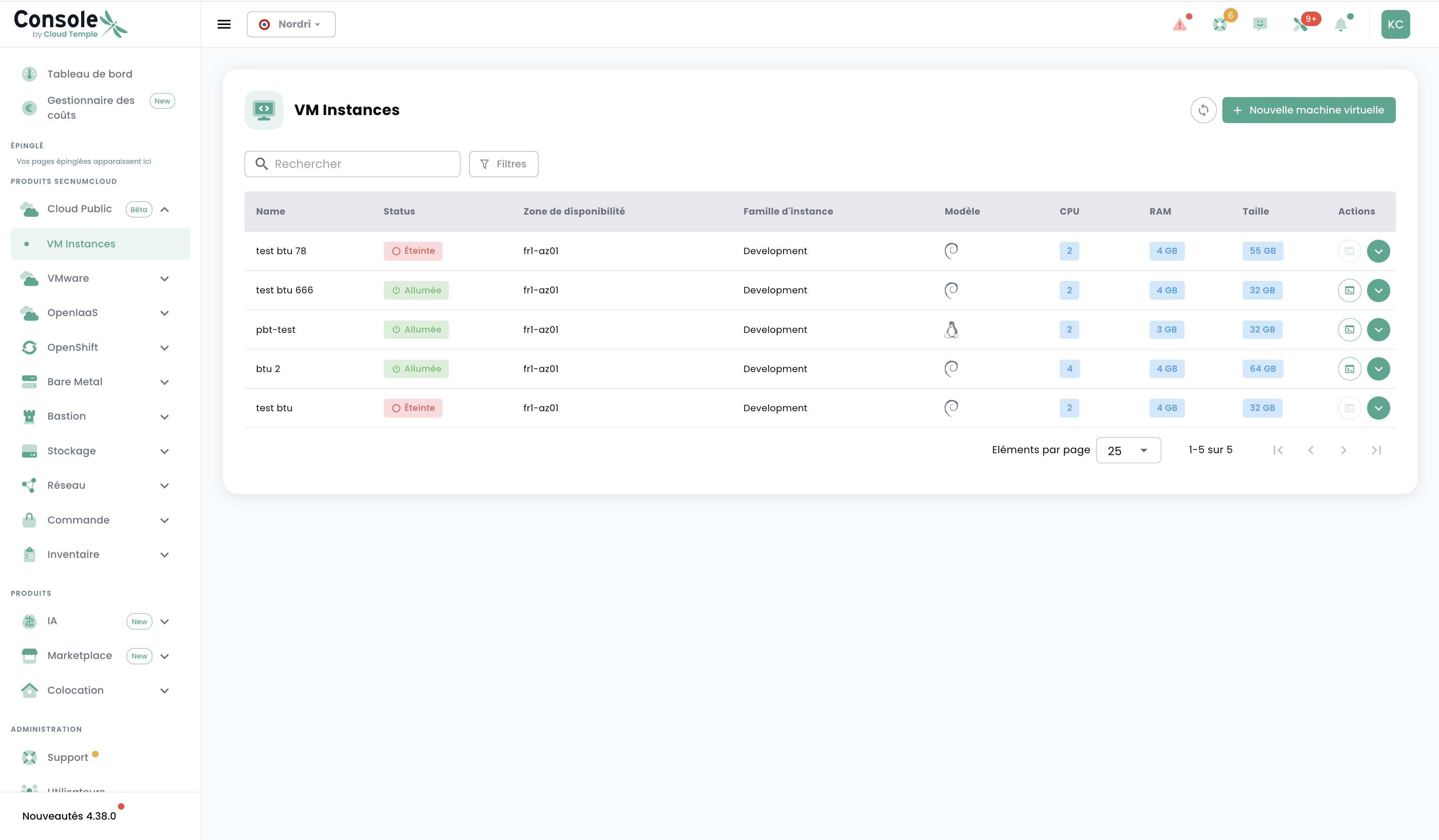Image resolution: width=1439 pixels, height=840 pixels.
Task: Click the Tableau de bord gauge icon
Action: [29, 74]
